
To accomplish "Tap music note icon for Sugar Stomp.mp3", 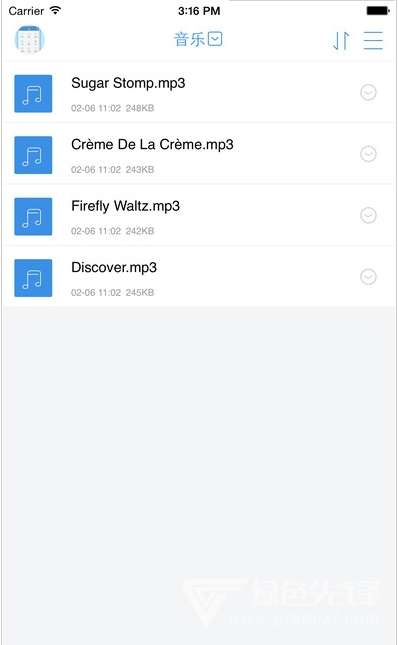I will click(33, 93).
